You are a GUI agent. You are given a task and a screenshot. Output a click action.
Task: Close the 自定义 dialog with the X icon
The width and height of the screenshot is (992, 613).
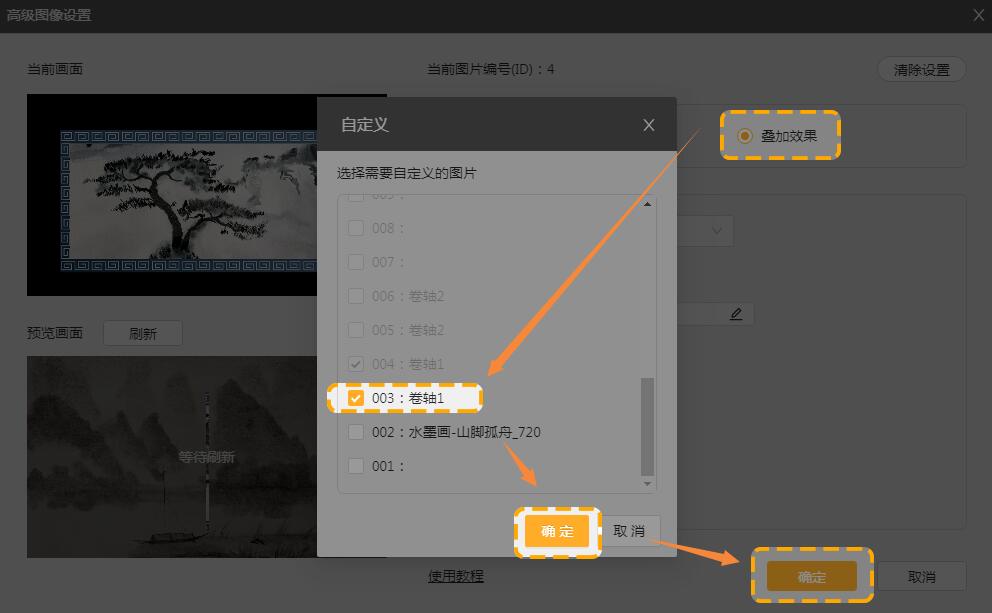tap(649, 125)
